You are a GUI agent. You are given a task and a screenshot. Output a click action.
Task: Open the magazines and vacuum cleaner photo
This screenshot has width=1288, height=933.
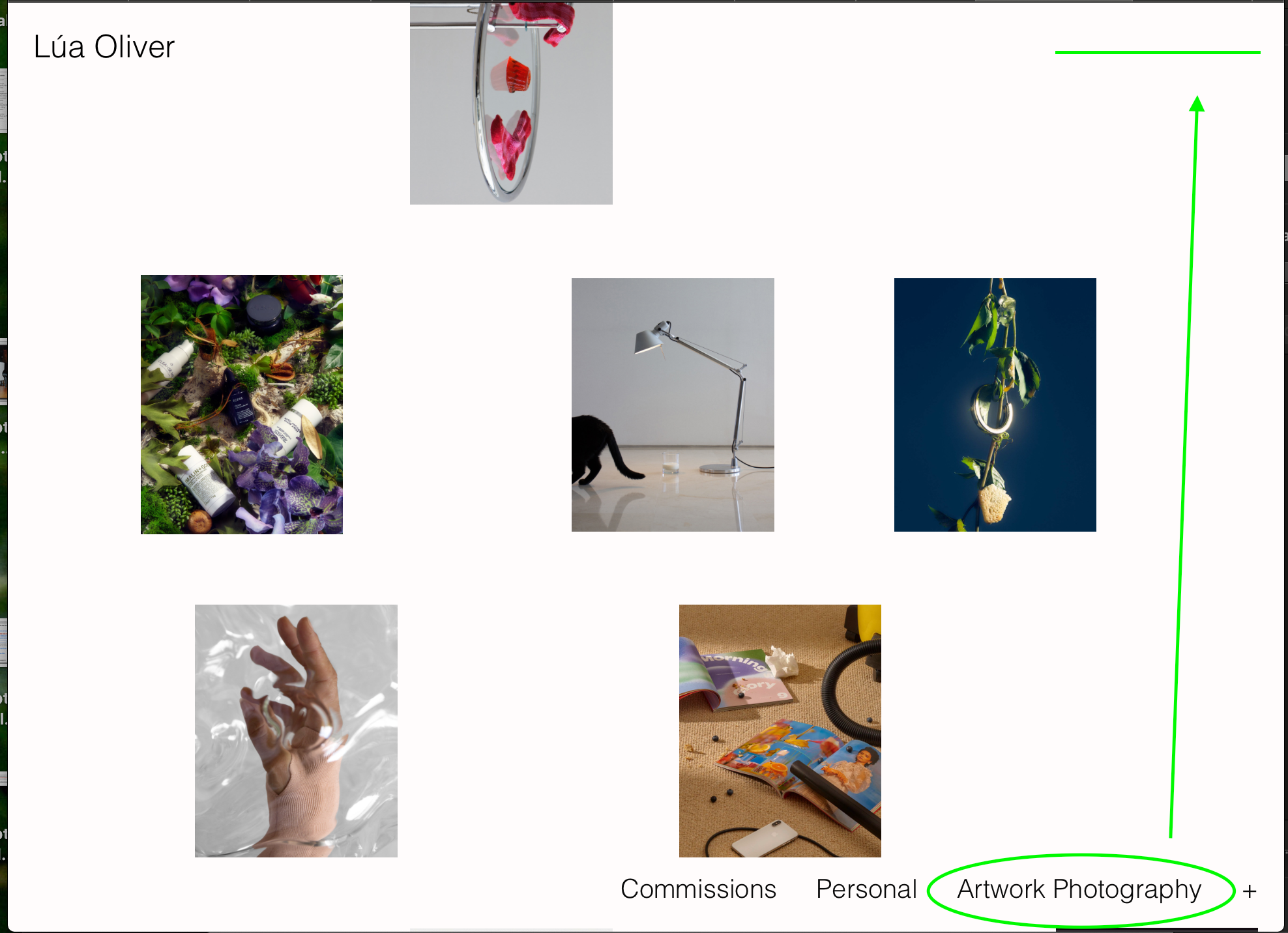point(780,731)
